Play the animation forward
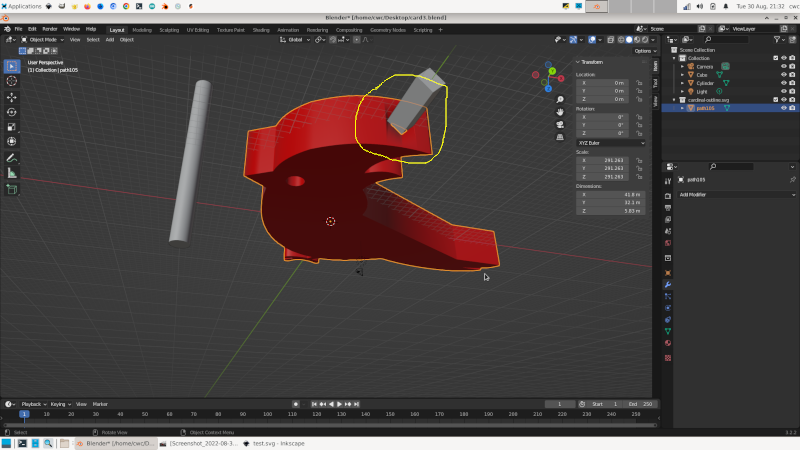 [339, 404]
